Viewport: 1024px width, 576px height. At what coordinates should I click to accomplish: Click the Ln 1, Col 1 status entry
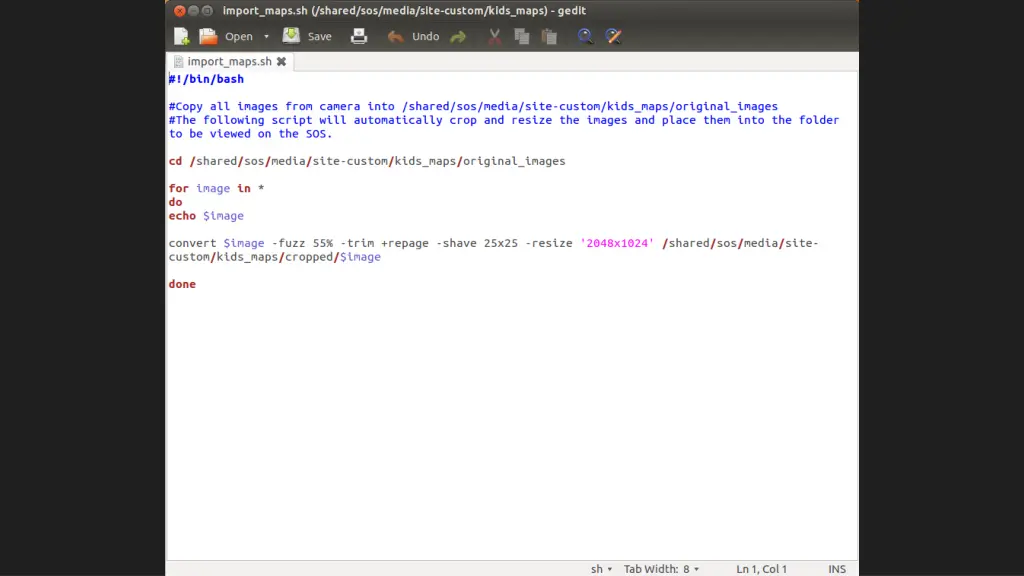[x=761, y=569]
